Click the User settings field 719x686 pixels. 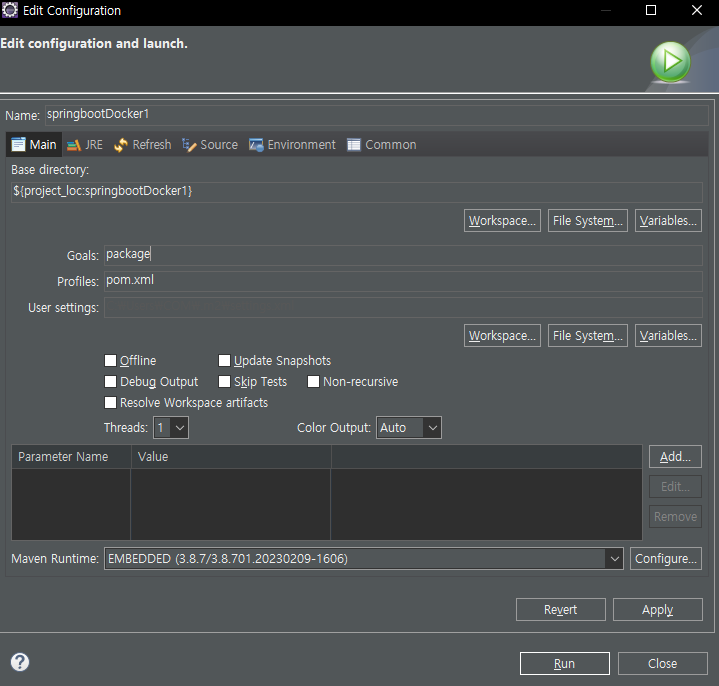tap(403, 307)
